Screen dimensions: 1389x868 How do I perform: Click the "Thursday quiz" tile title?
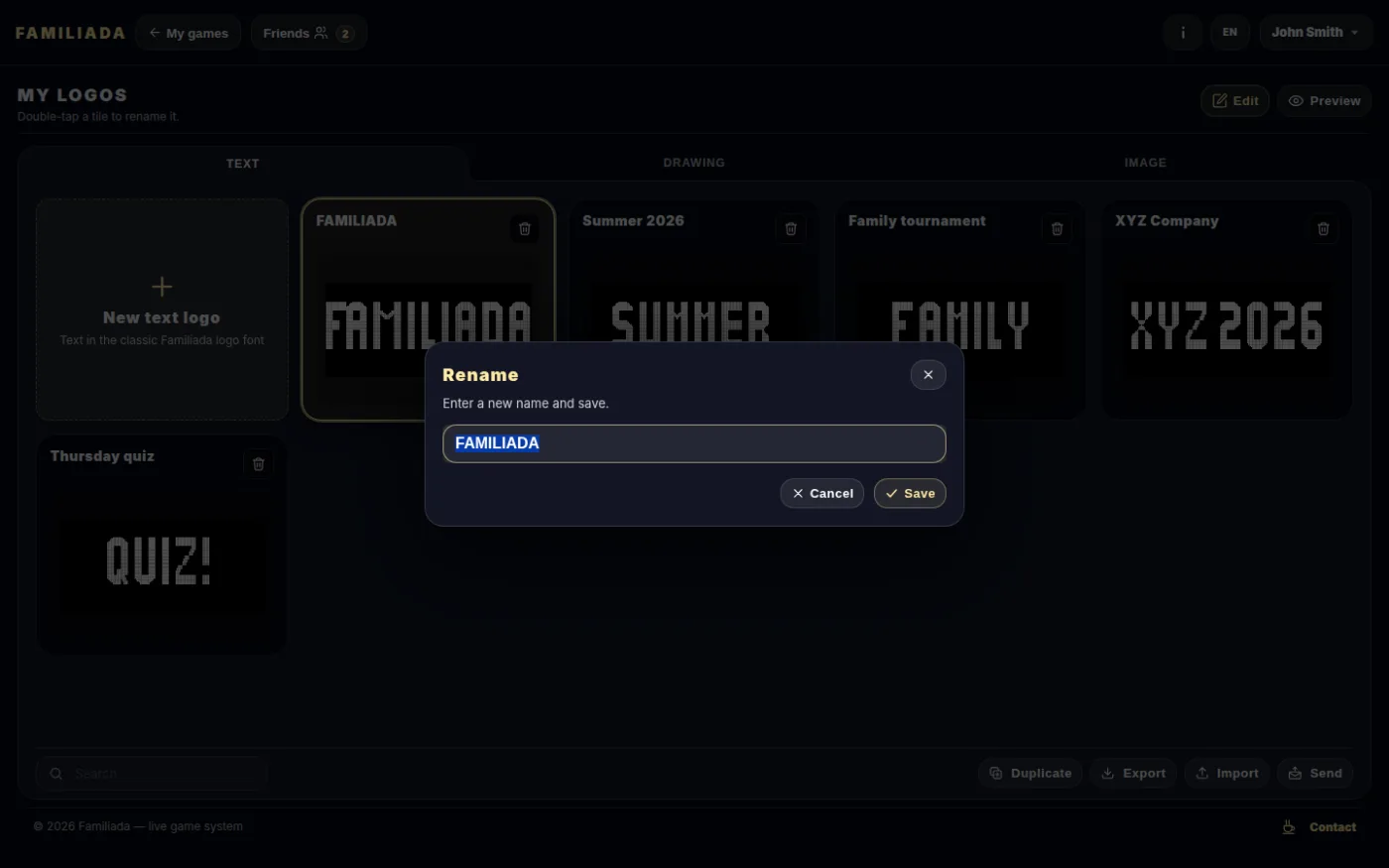click(102, 456)
